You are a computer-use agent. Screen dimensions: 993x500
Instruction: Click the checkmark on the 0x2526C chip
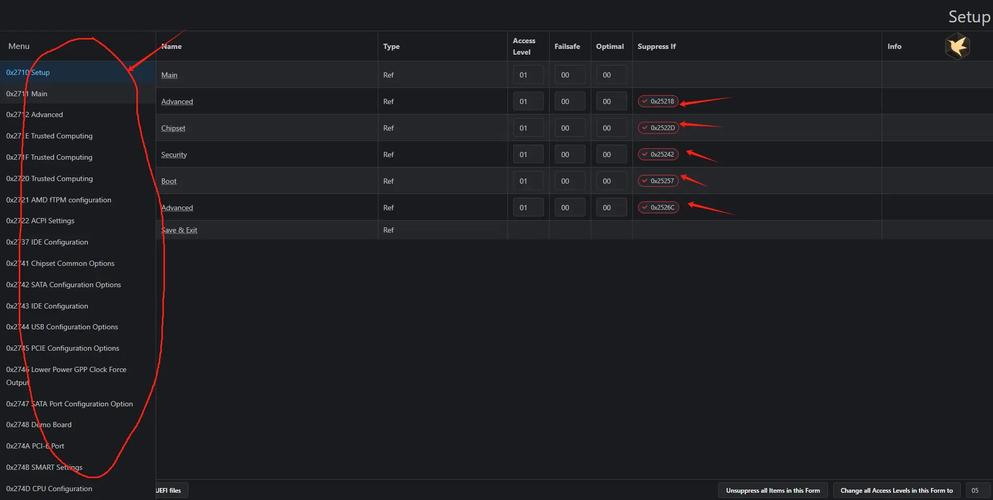point(645,208)
